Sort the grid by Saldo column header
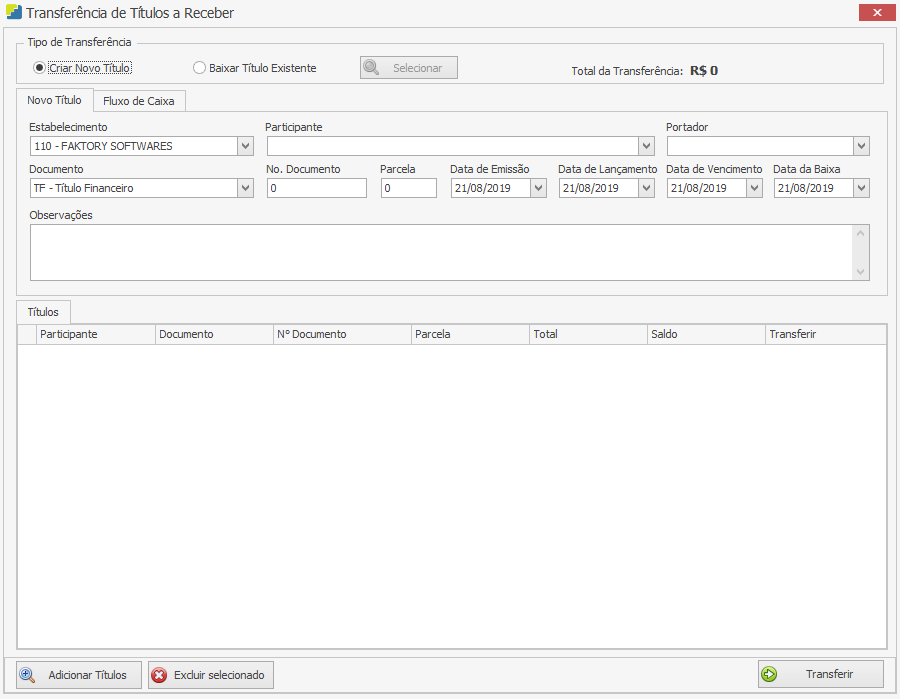900x699 pixels. tap(705, 334)
